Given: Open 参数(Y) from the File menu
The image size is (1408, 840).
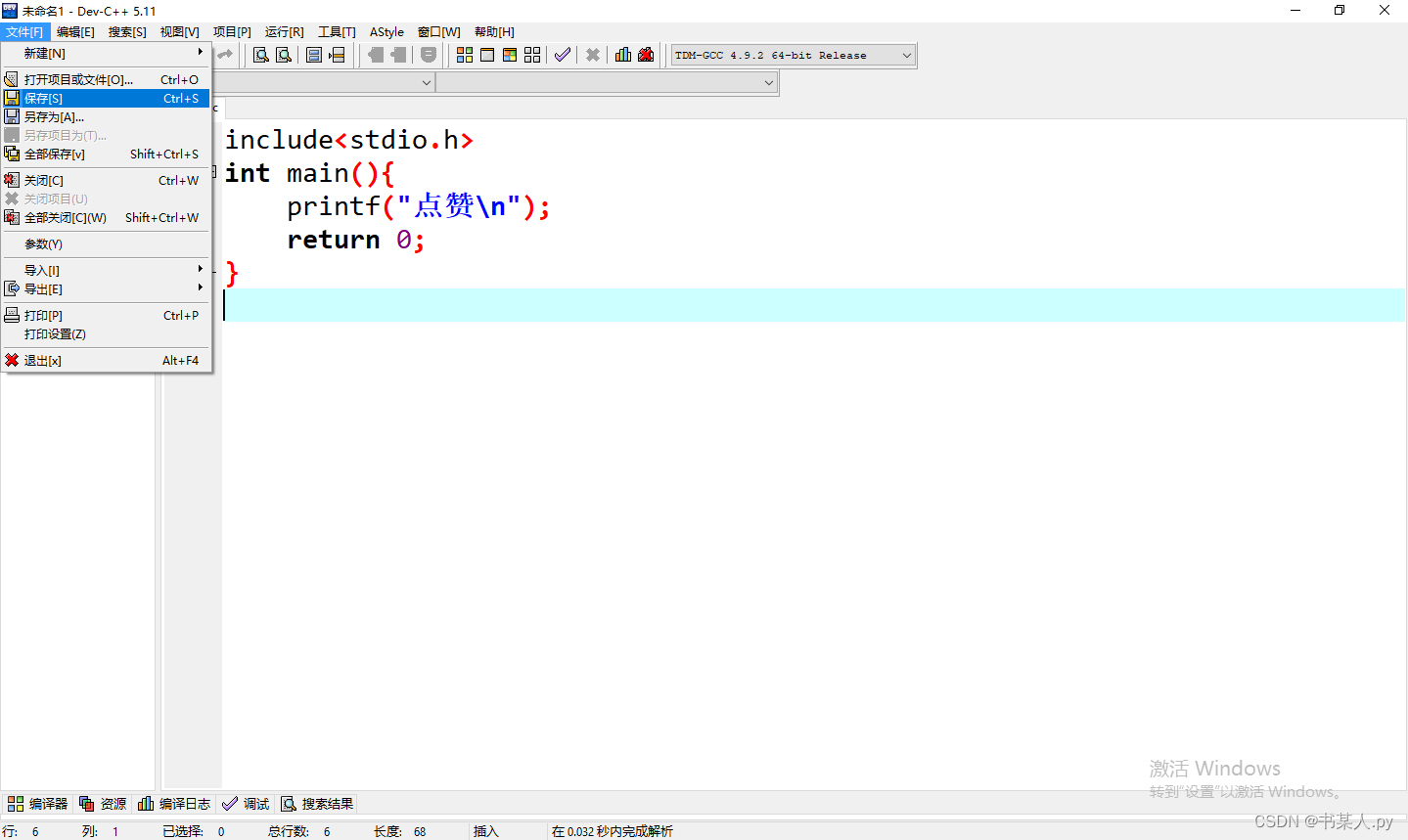Looking at the screenshot, I should [x=106, y=243].
